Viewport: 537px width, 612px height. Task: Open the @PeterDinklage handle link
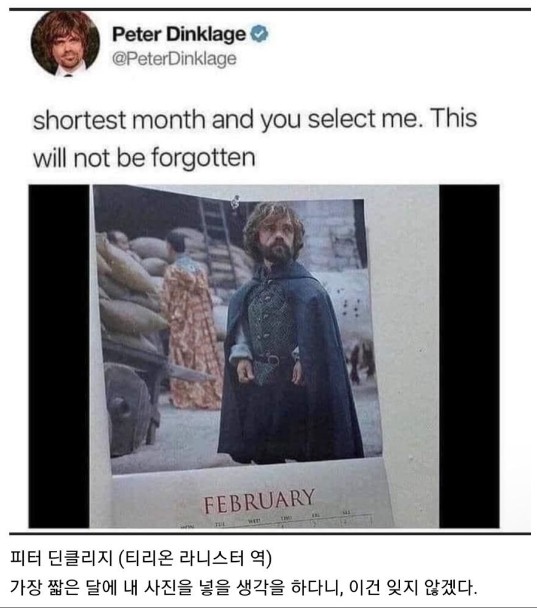pyautogui.click(x=174, y=59)
